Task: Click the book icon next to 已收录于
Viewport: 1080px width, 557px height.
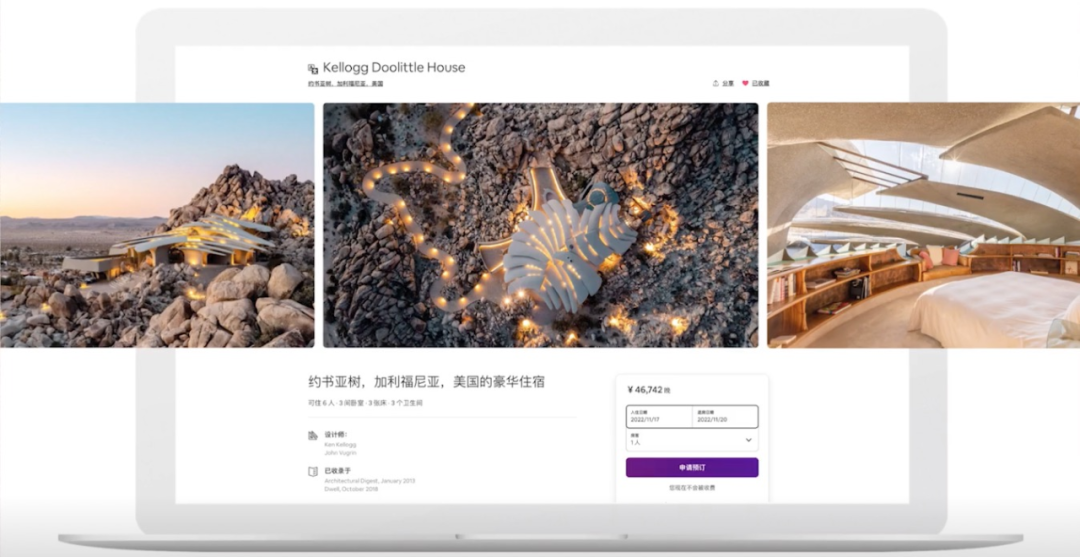Action: (313, 471)
